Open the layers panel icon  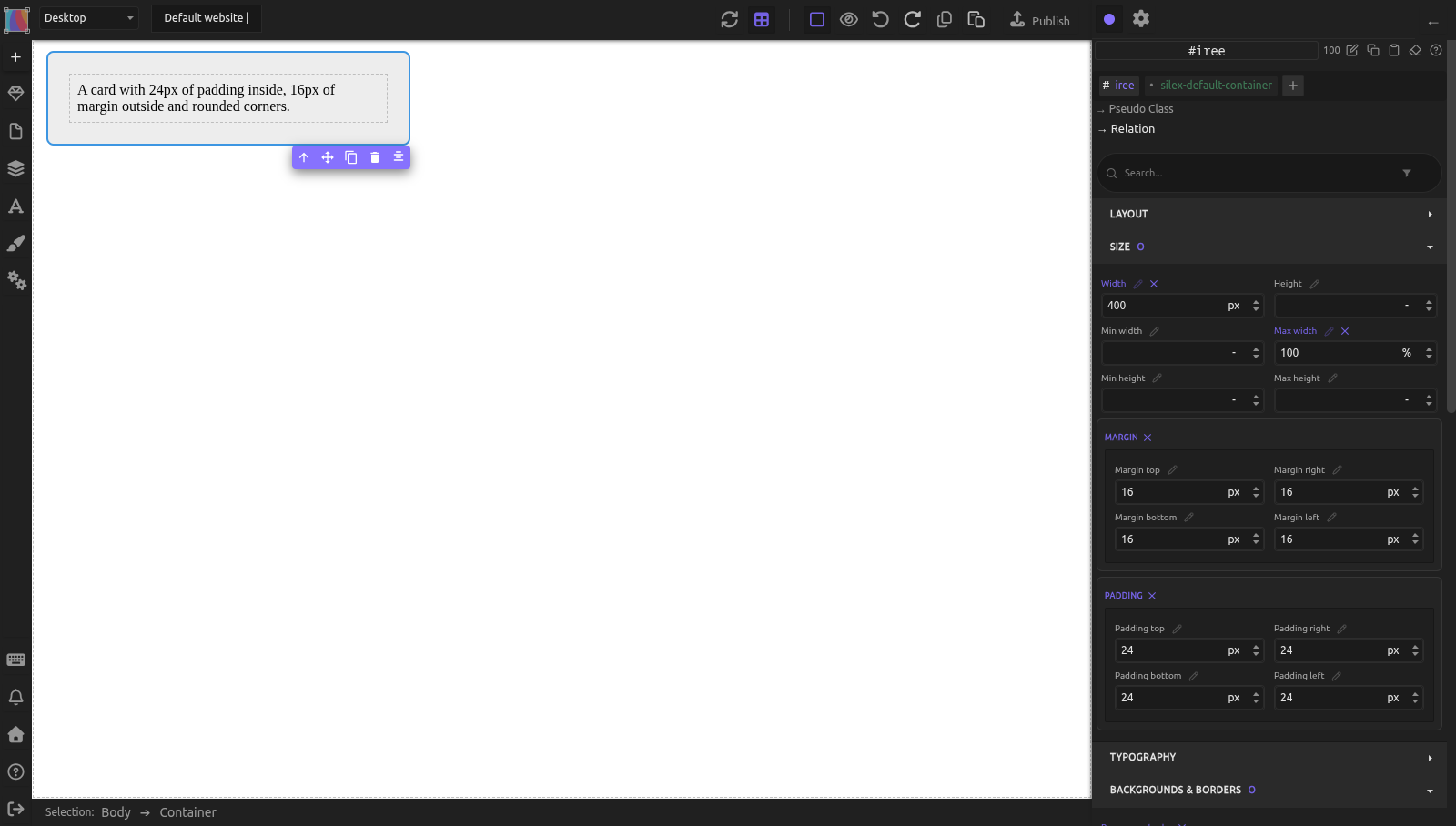click(x=15, y=168)
